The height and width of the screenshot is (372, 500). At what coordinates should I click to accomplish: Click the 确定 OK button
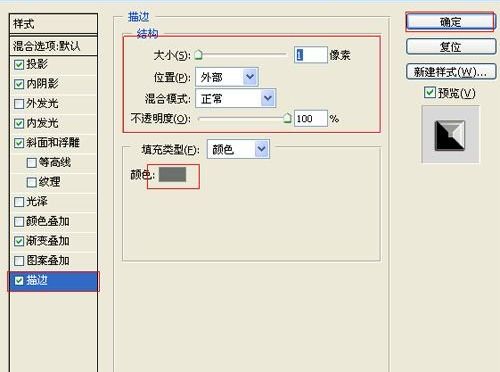click(450, 22)
